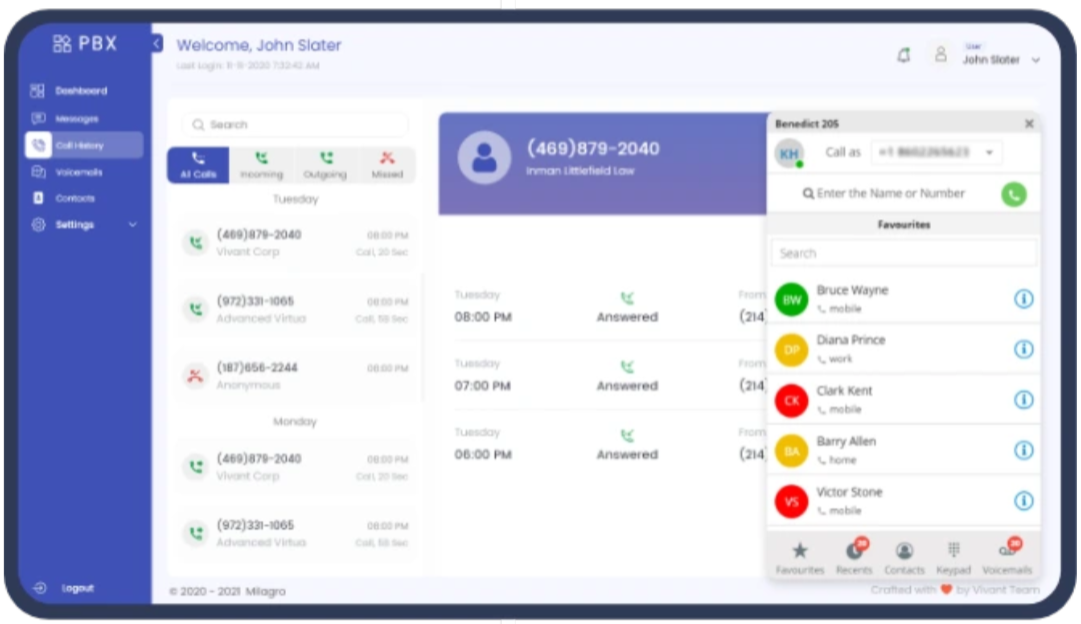Click the Diana Prince DP avatar
This screenshot has height=624, width=1081.
click(x=791, y=349)
